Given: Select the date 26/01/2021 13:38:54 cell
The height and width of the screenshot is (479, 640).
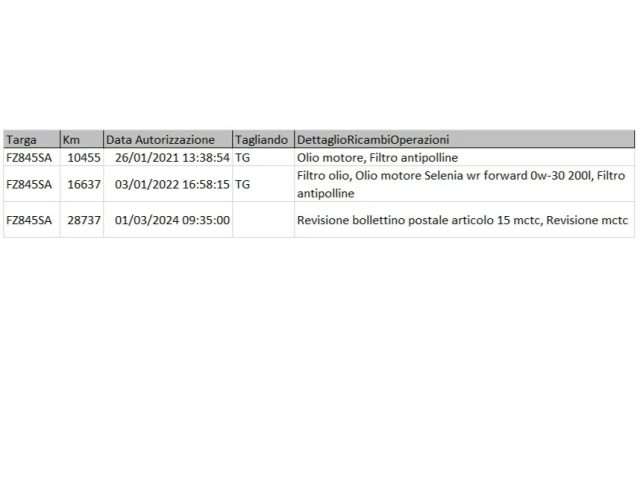Looking at the screenshot, I should click(168, 157).
